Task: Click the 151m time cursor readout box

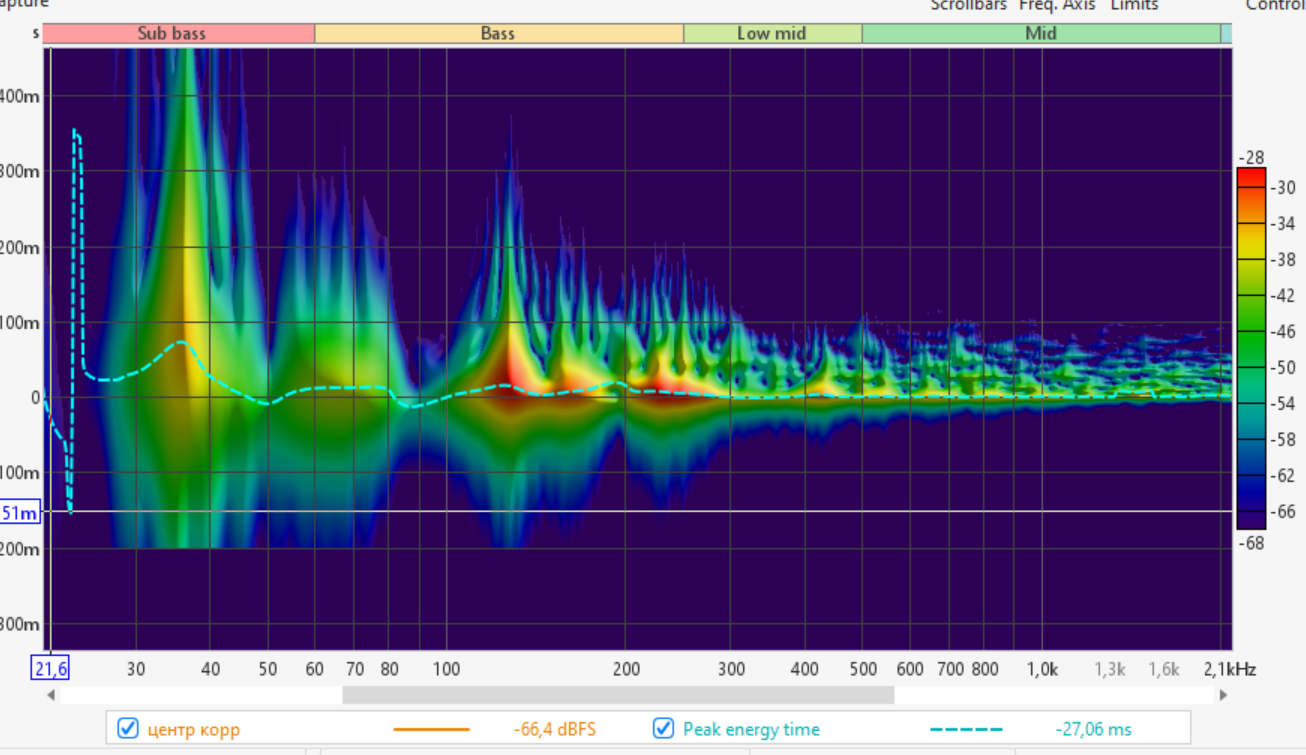Action: point(20,513)
